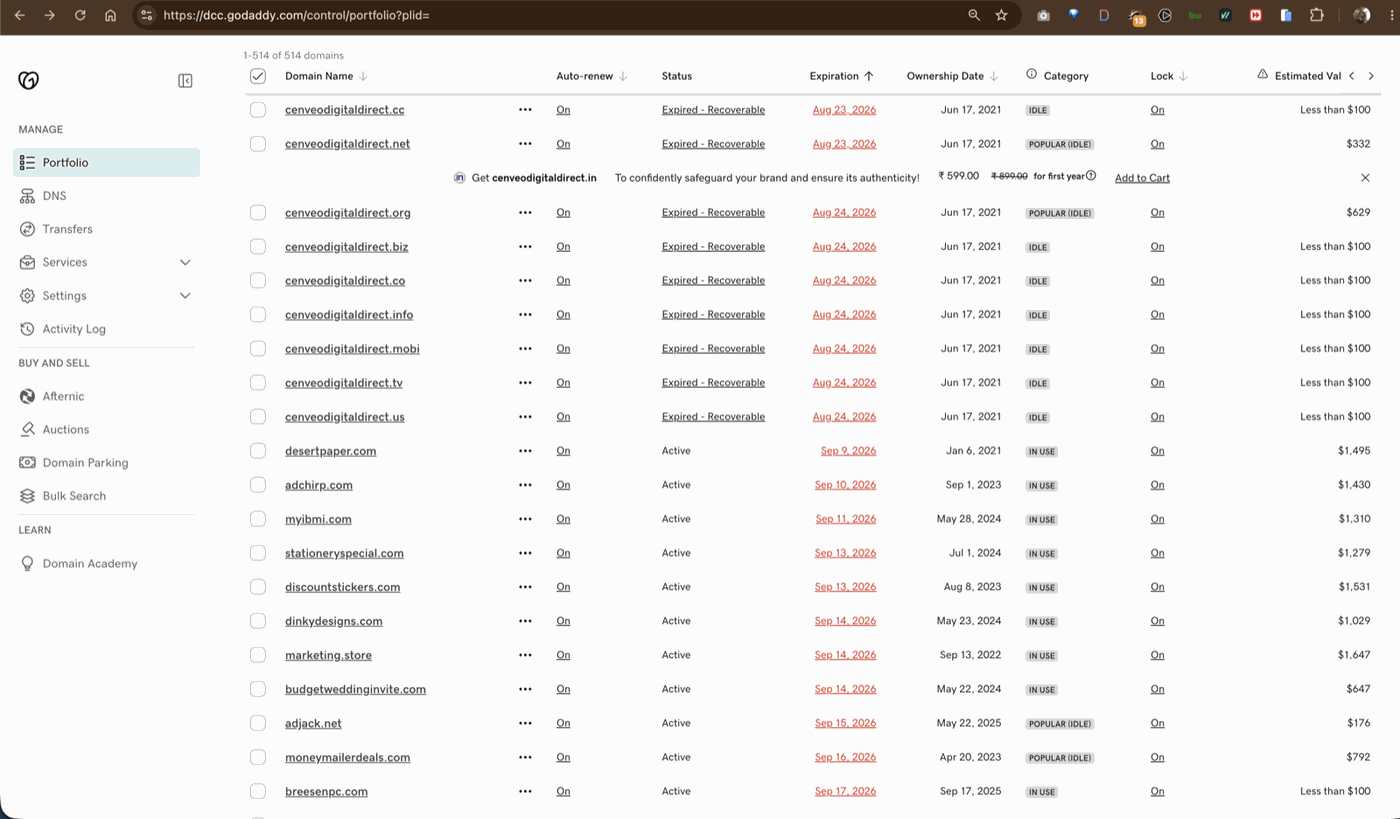Viewport: 1400px width, 819px height.
Task: Click the GoDaddy logo icon
Action: 28,80
